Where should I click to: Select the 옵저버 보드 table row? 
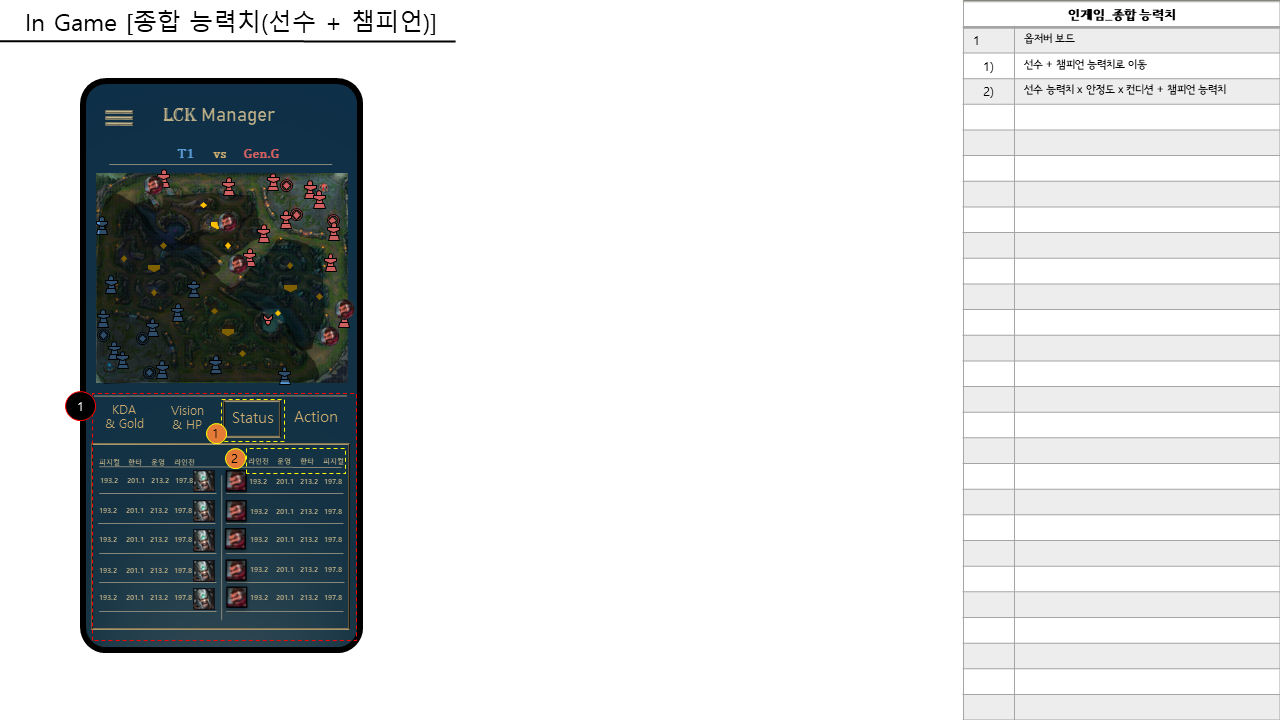tap(1121, 40)
